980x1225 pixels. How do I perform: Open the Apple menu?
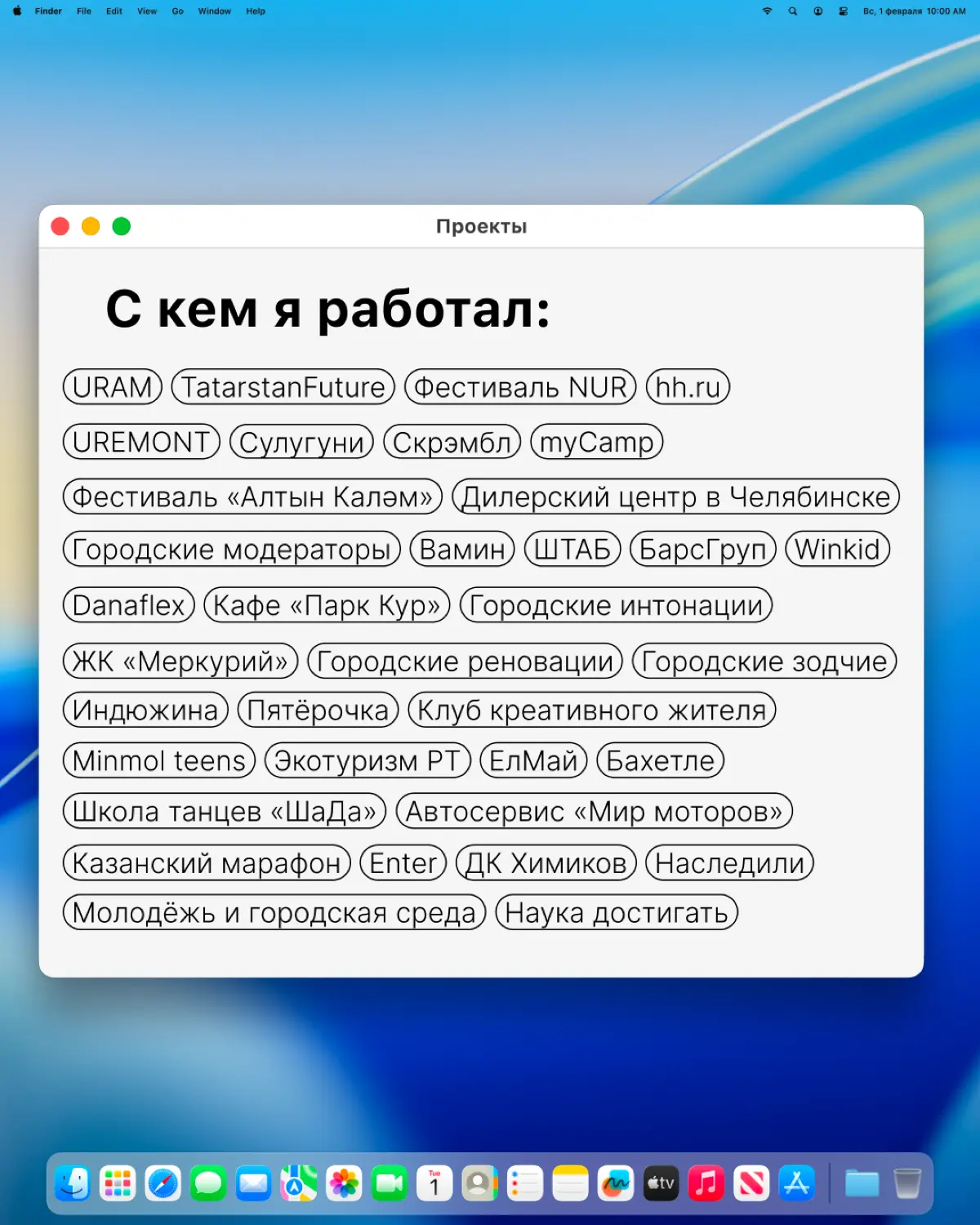pos(17,11)
